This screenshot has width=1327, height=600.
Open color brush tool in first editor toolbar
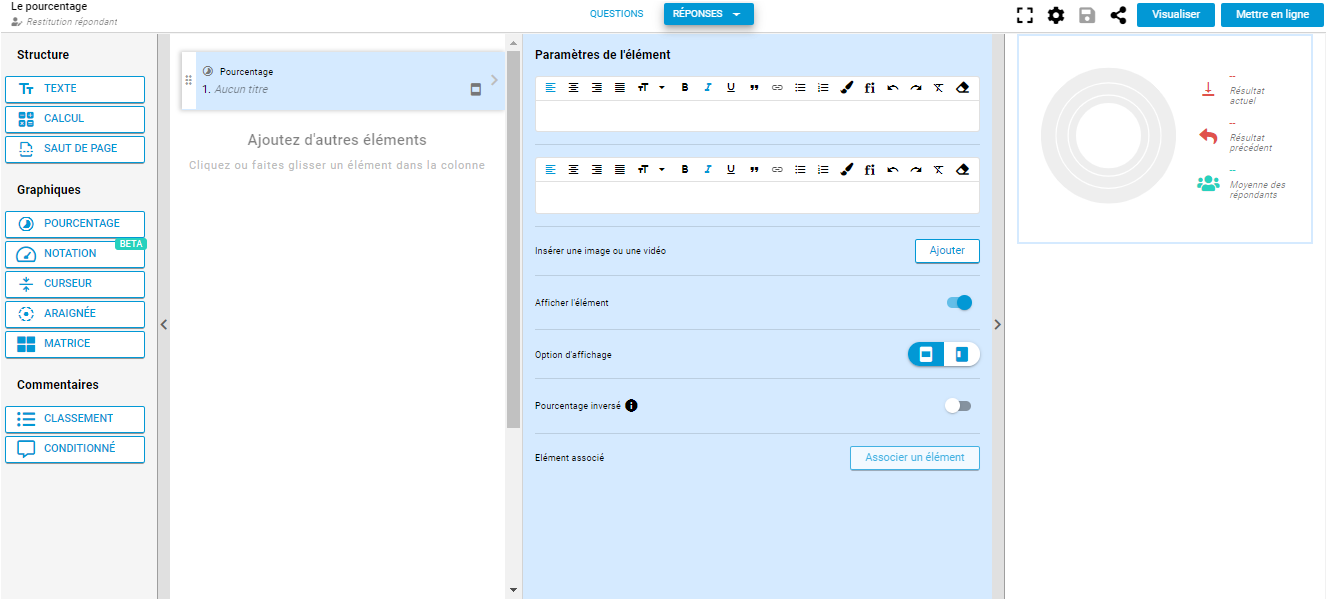846,87
